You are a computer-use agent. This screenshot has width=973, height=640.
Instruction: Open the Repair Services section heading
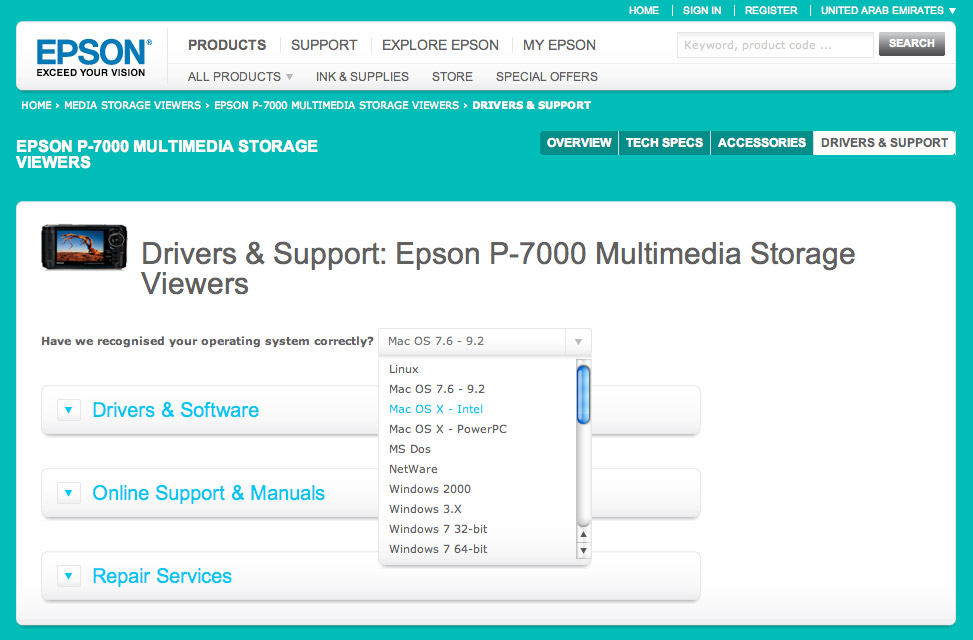pyautogui.click(x=162, y=576)
